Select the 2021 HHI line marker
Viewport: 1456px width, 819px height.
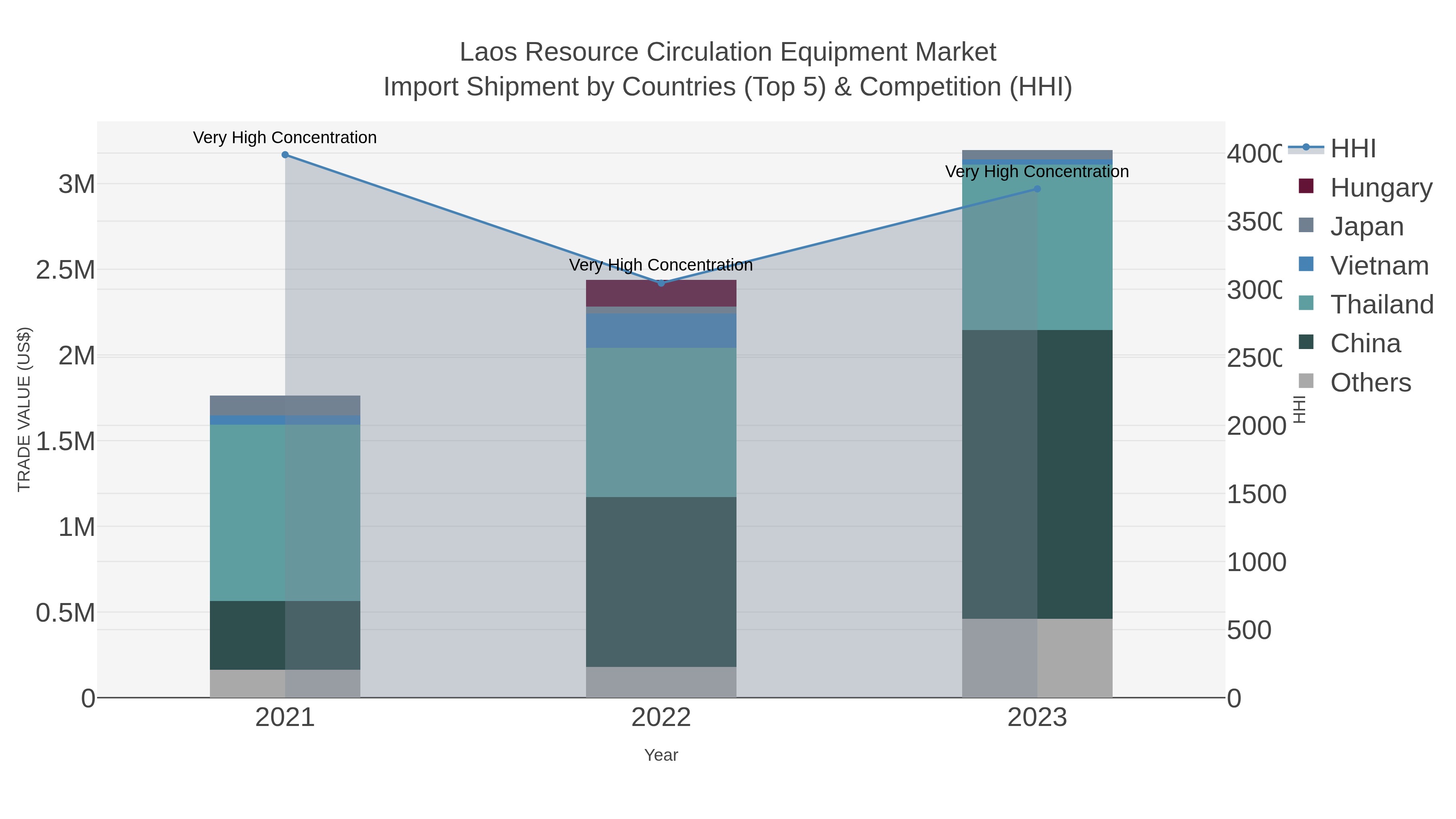coord(285,155)
